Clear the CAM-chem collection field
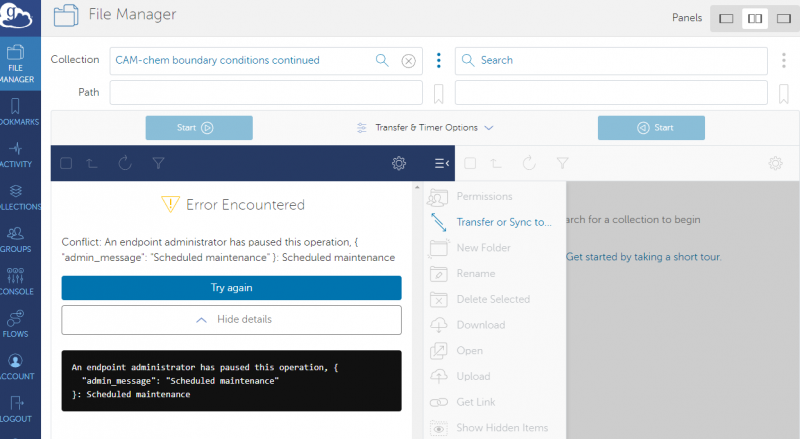800x439 pixels. 408,61
